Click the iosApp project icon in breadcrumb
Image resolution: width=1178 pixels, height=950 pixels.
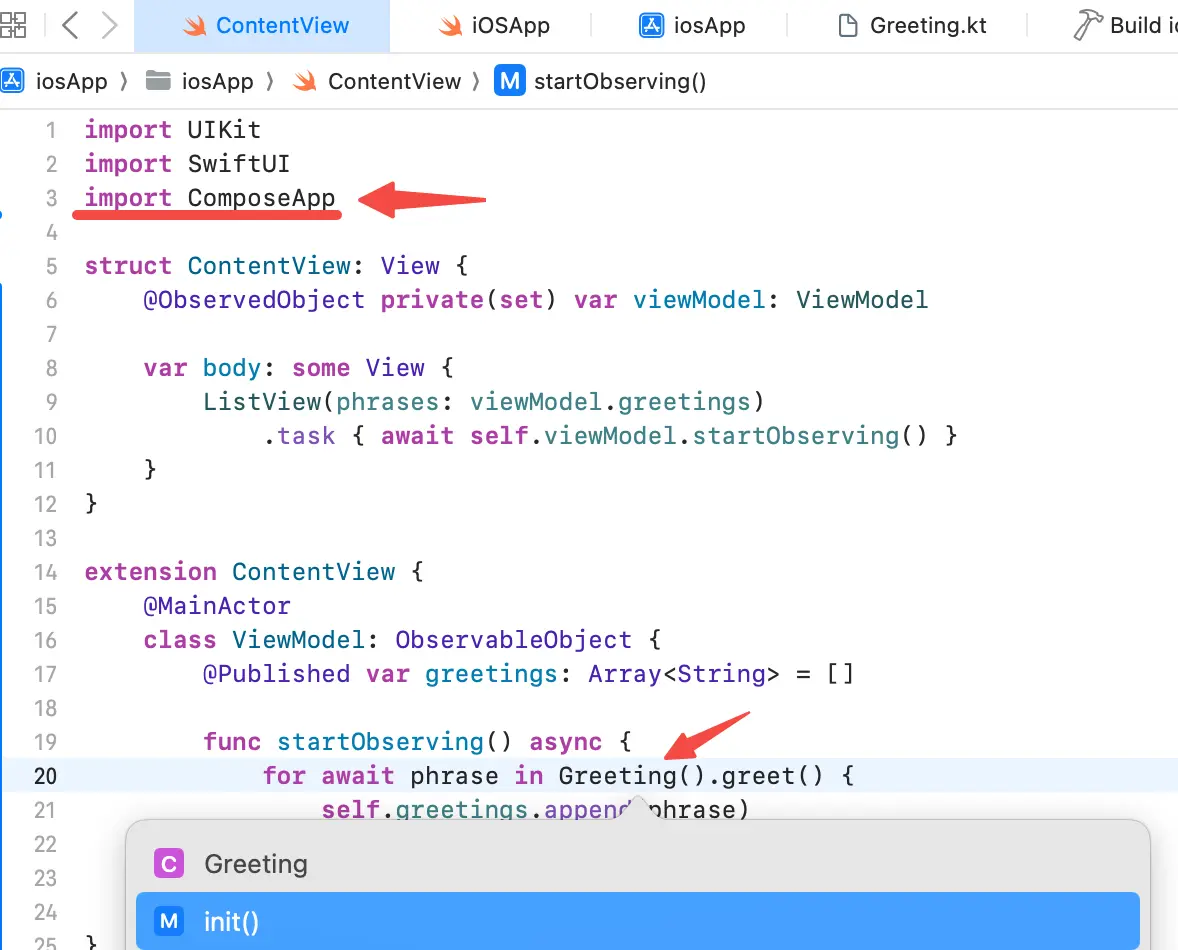pos(12,81)
